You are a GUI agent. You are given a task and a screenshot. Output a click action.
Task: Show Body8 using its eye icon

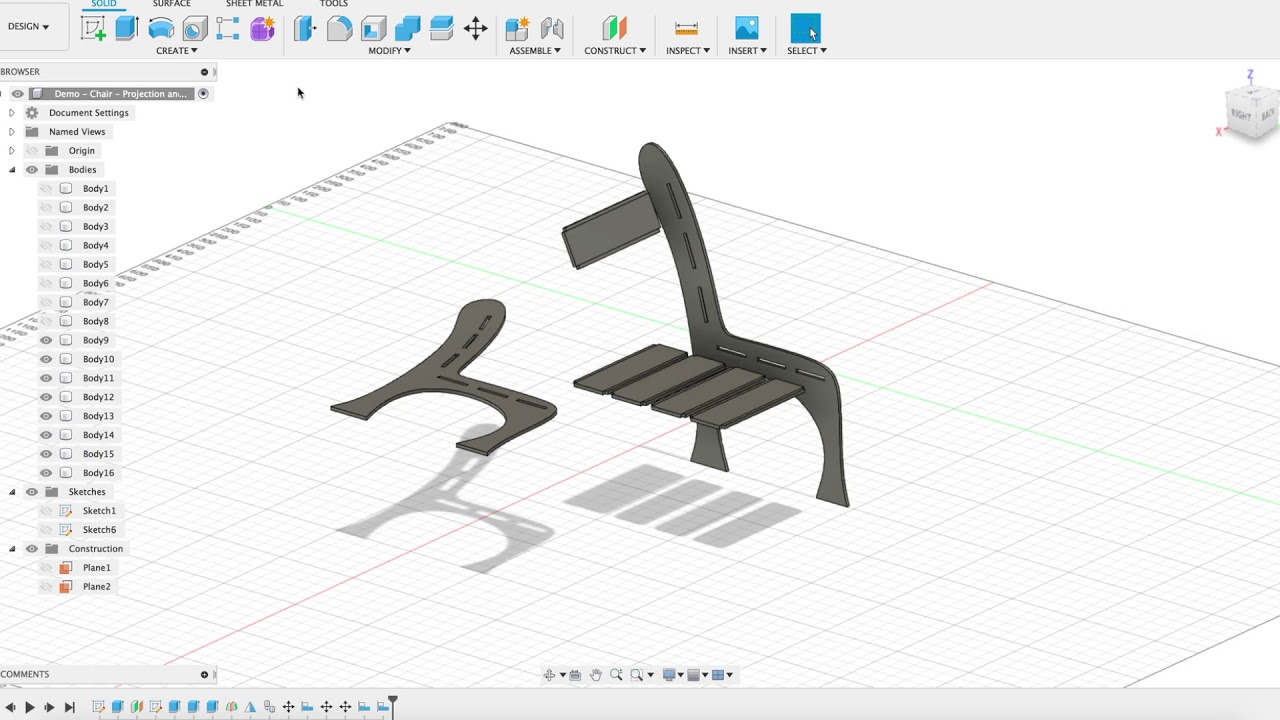[x=46, y=322]
